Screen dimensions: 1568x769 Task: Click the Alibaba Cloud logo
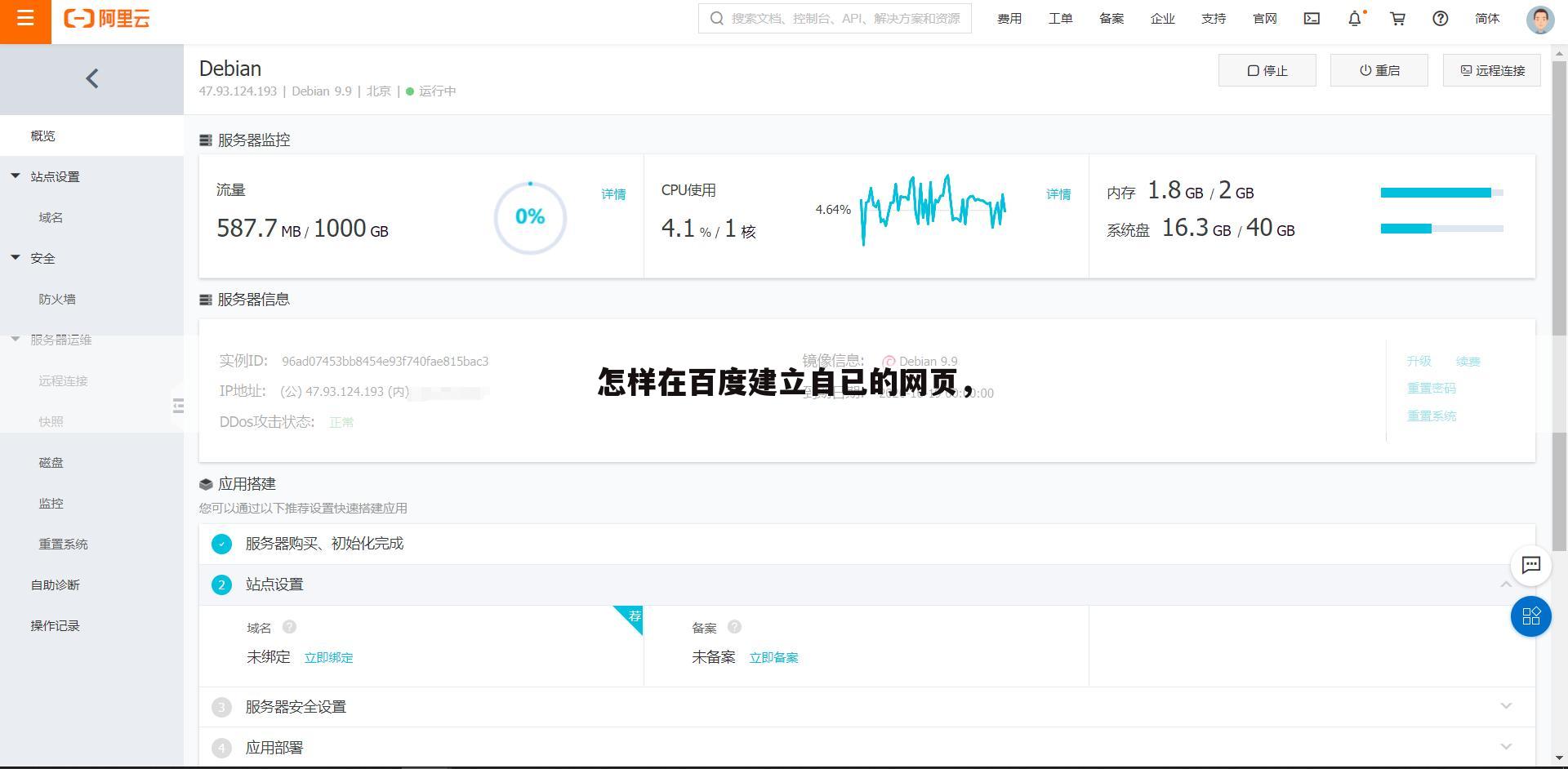tap(106, 20)
